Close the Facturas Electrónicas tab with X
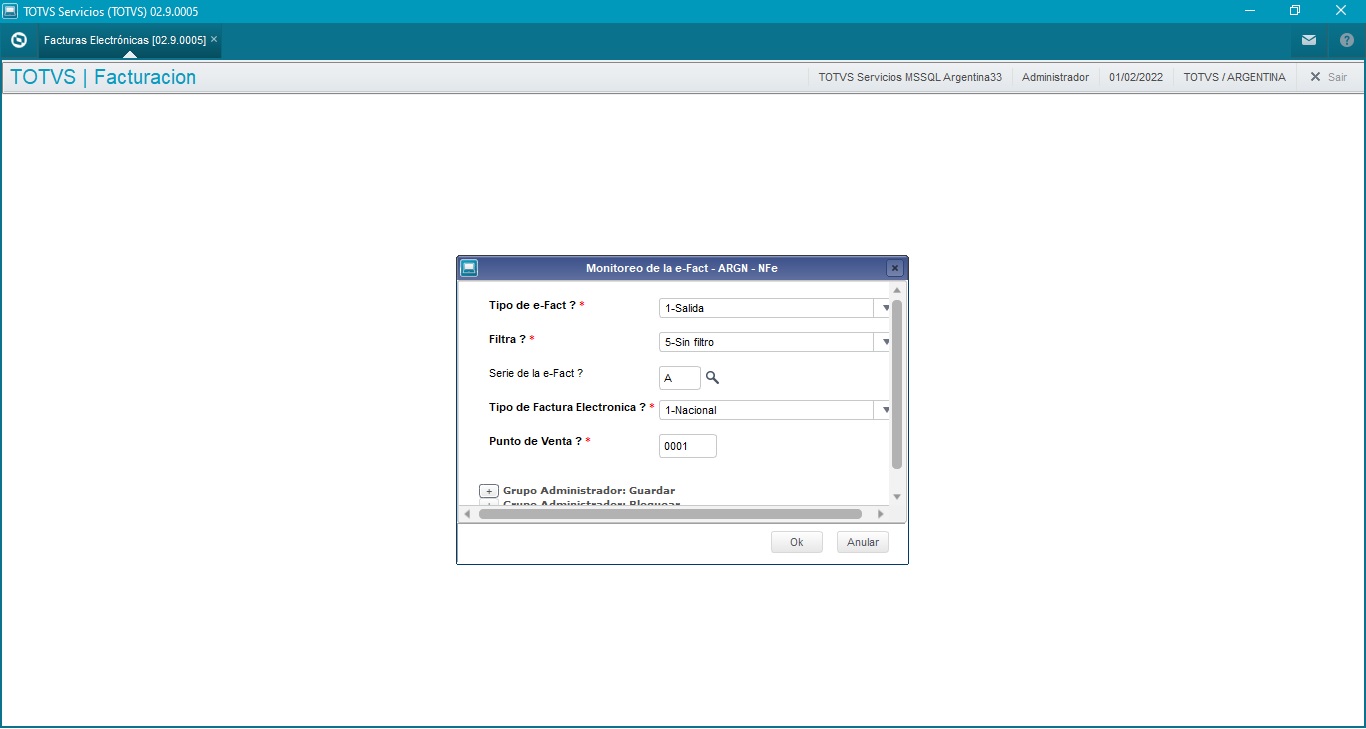 (214, 39)
